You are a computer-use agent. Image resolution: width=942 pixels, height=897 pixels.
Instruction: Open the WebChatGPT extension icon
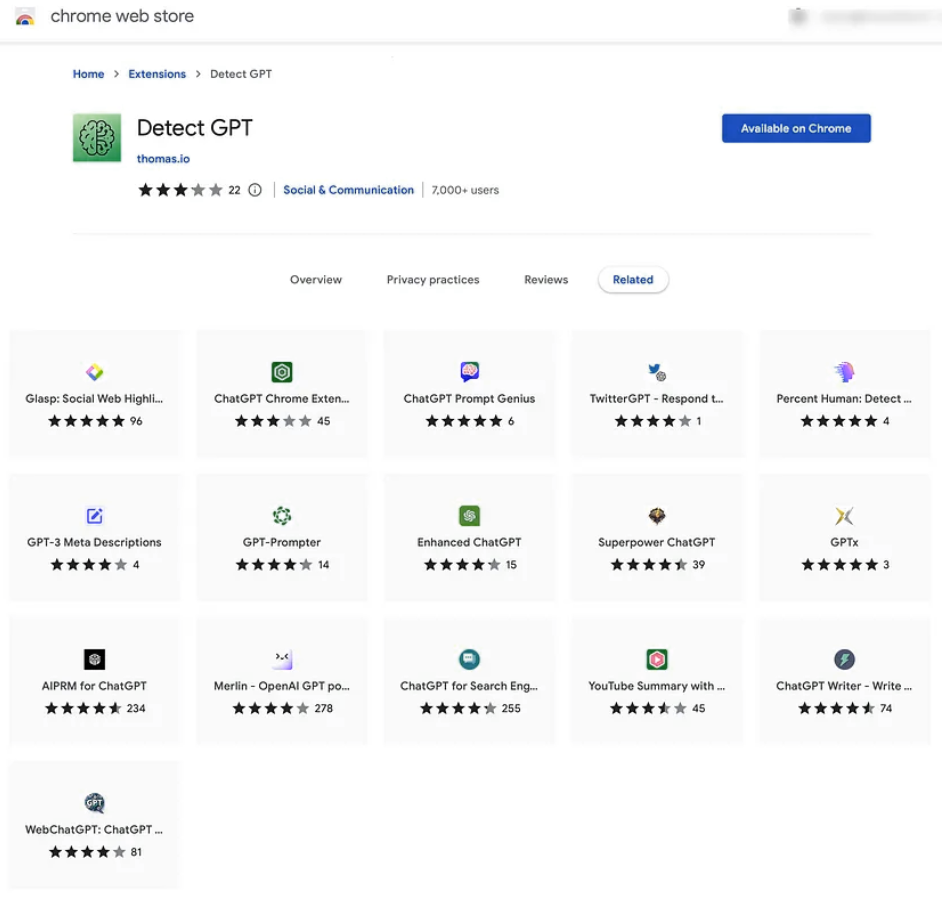(x=94, y=803)
